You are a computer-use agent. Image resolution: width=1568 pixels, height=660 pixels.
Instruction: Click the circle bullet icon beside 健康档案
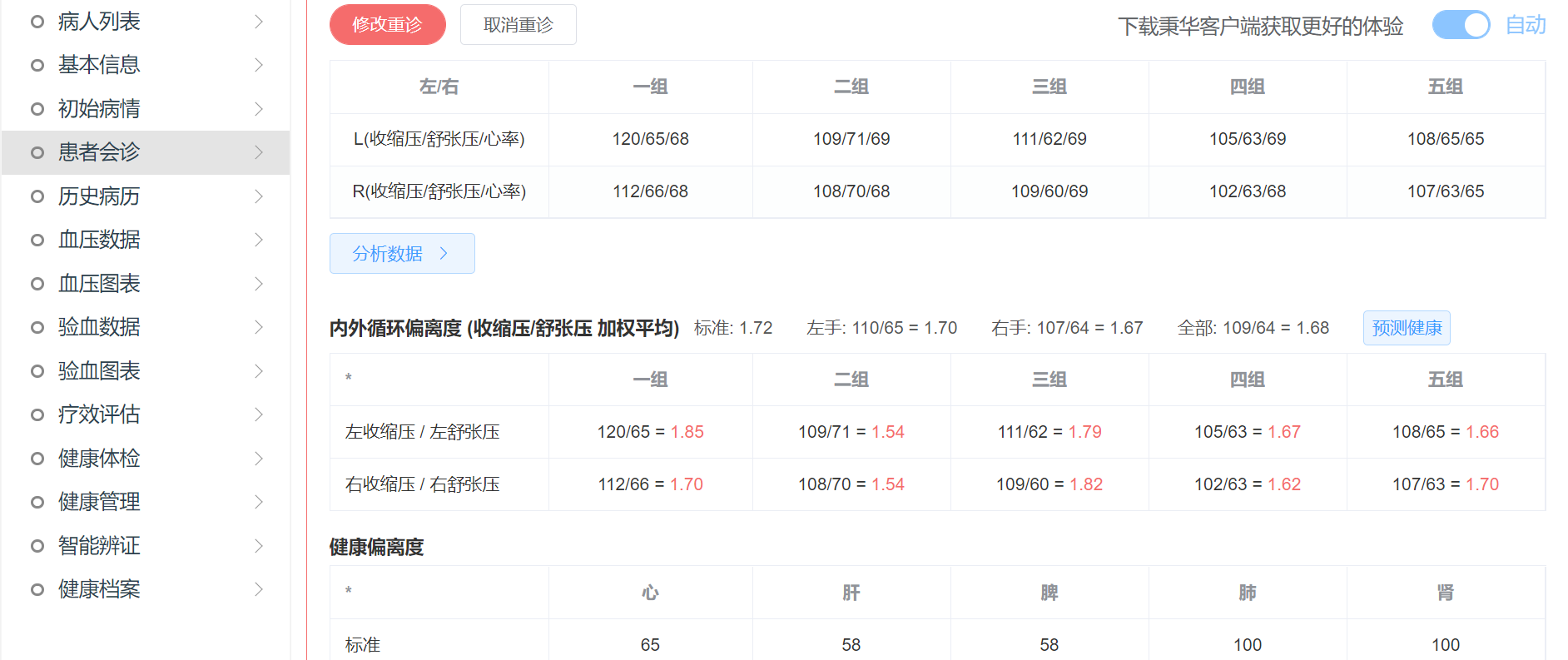(37, 589)
